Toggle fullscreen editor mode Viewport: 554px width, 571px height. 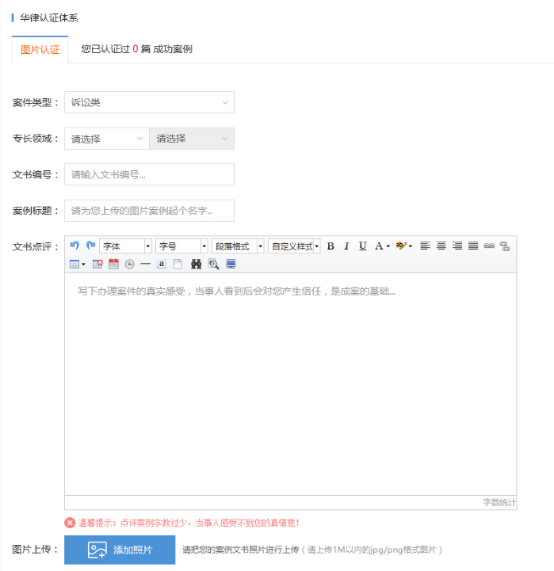pos(231,264)
